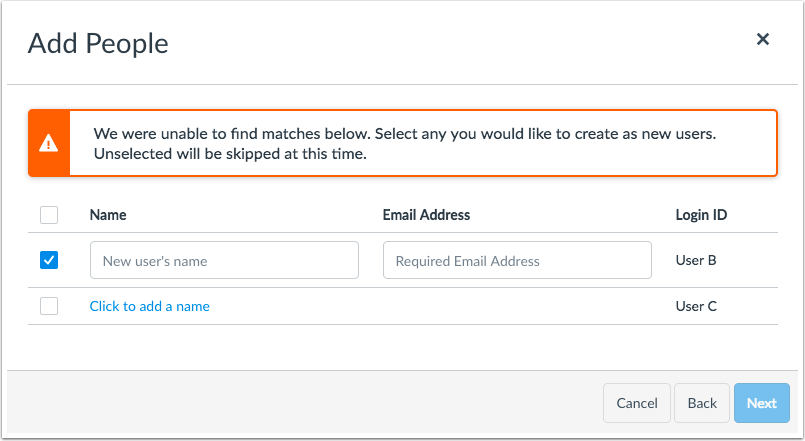Click the orange warning triangle icon
Viewport: 805px width, 441px height.
[48, 143]
